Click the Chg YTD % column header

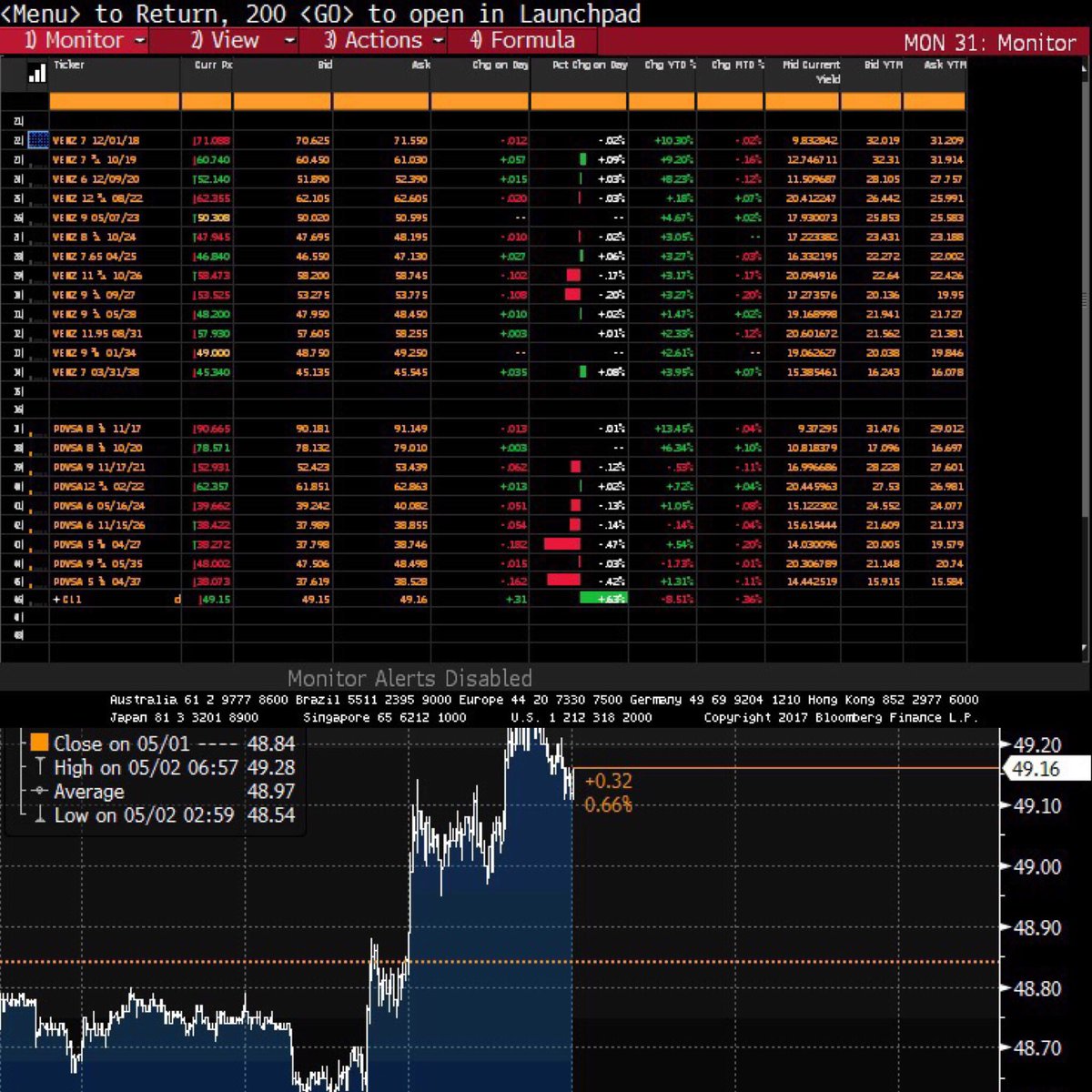(670, 66)
